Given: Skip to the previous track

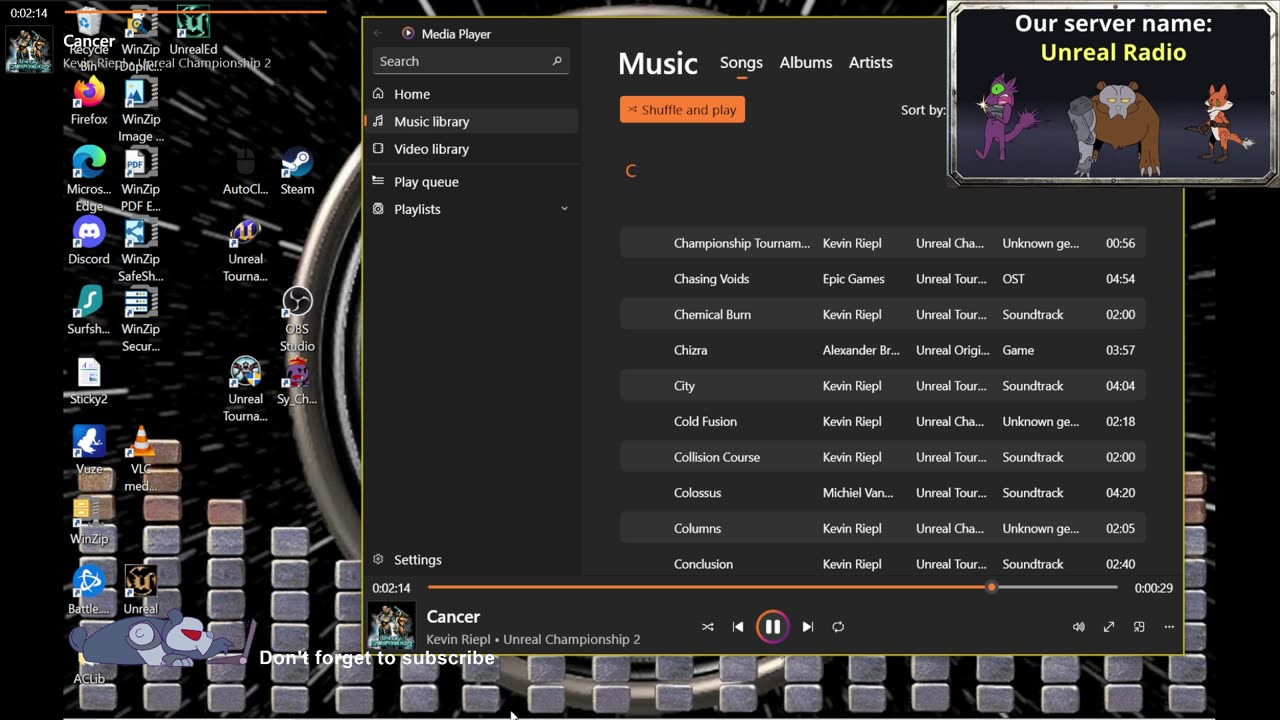Looking at the screenshot, I should pyautogui.click(x=738, y=627).
